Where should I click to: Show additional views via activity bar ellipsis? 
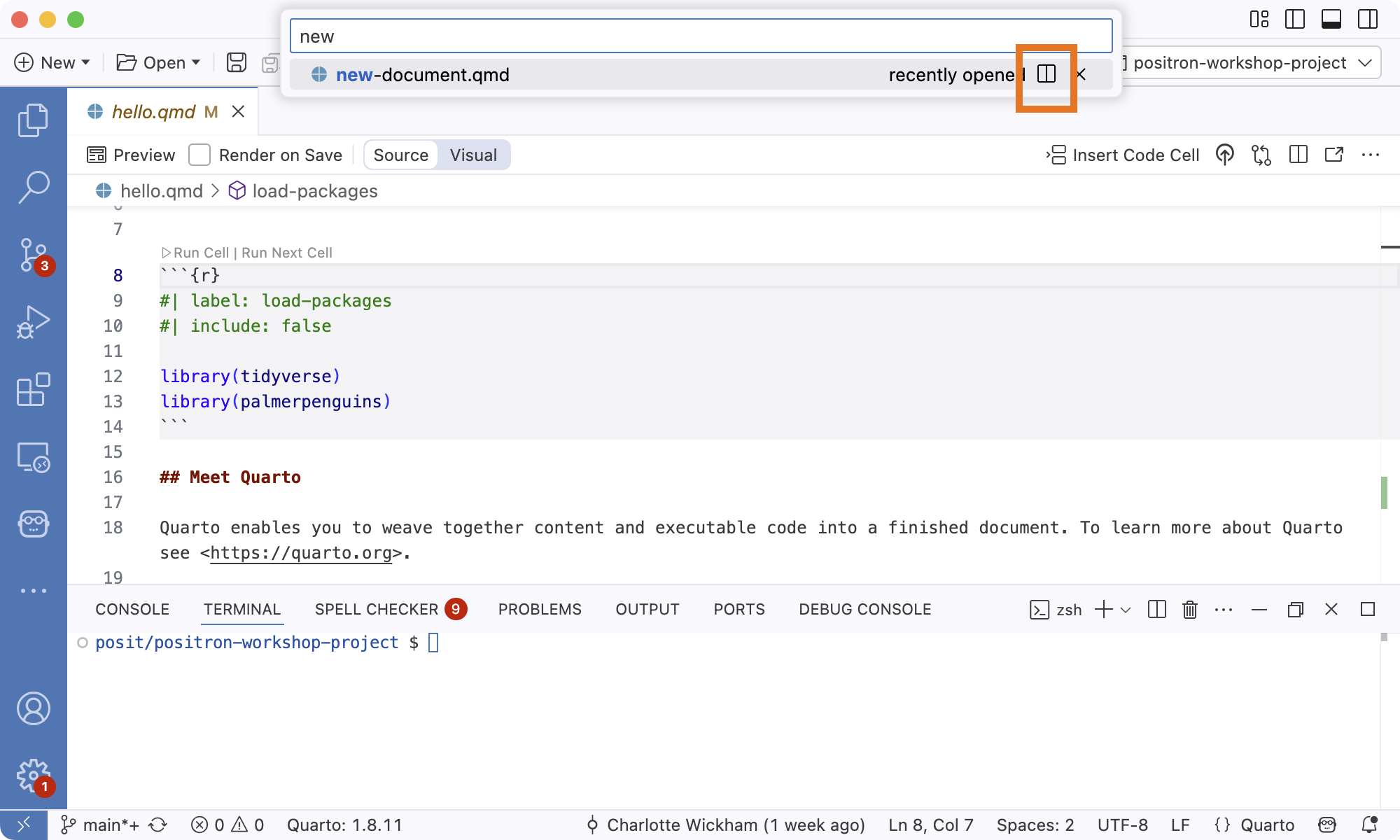click(33, 591)
